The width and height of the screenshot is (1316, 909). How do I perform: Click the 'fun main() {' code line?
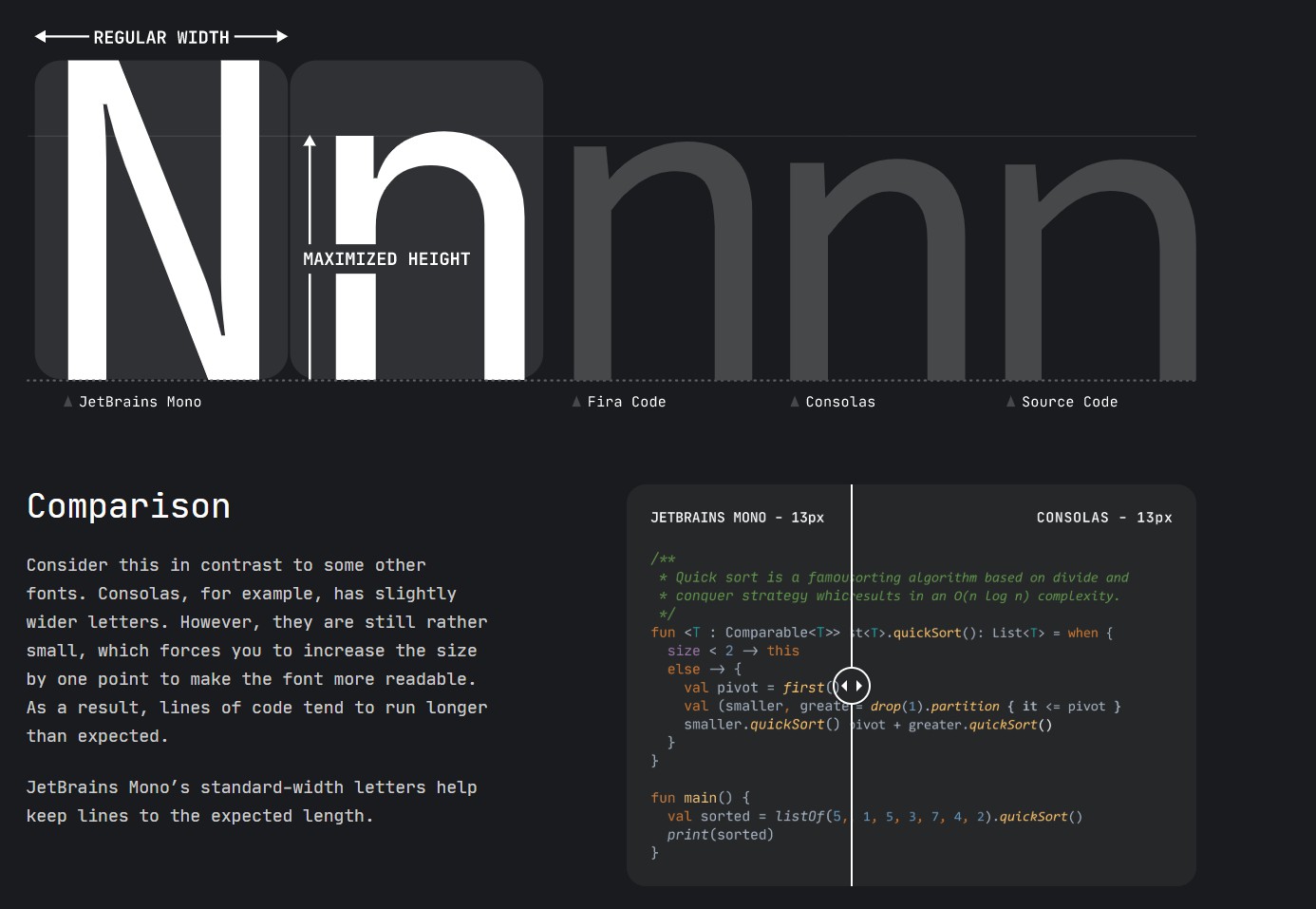701,798
